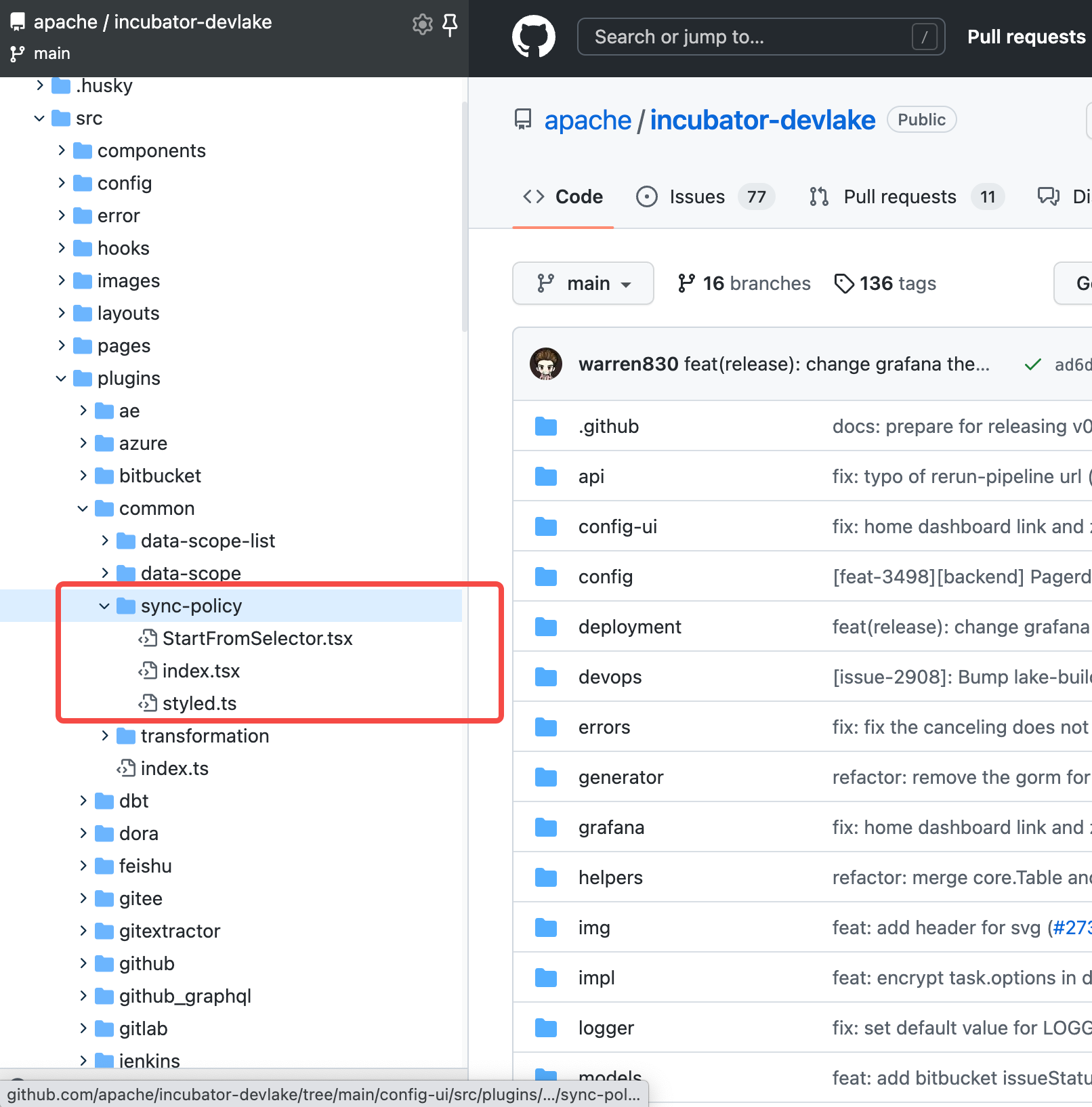
Task: Expand the bitbucket folder
Action: pyautogui.click(x=83, y=476)
